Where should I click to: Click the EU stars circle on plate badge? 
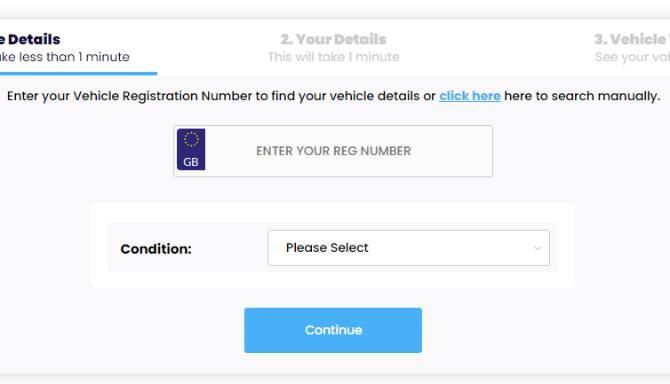(x=191, y=139)
